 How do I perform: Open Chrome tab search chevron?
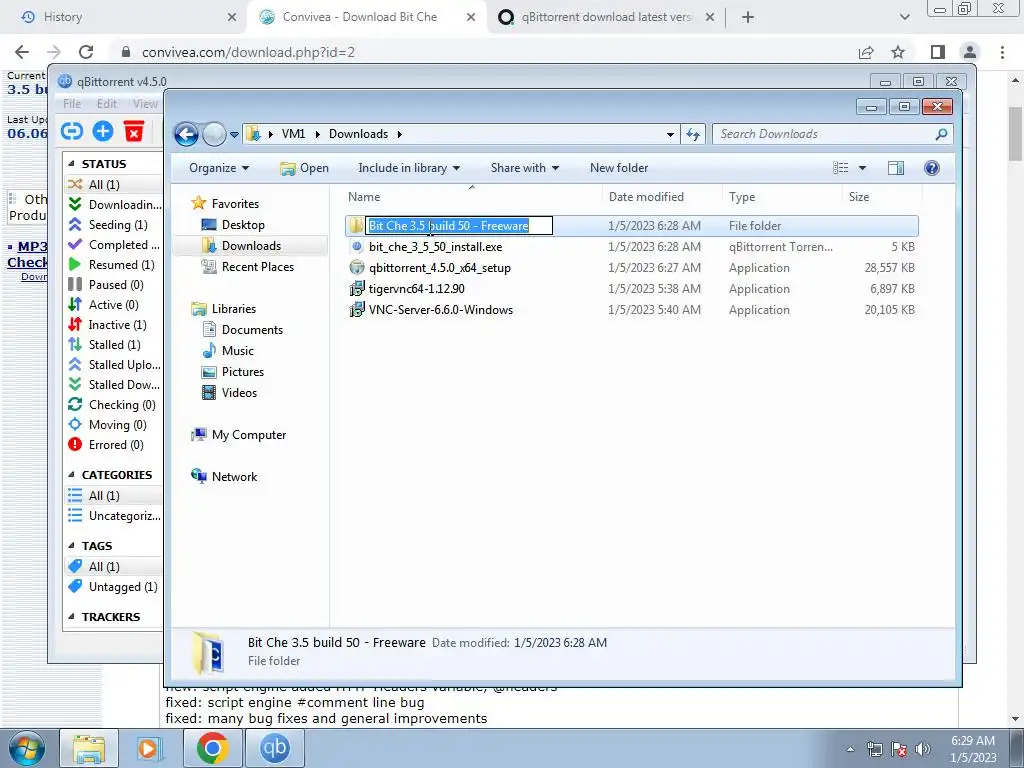pos(904,17)
